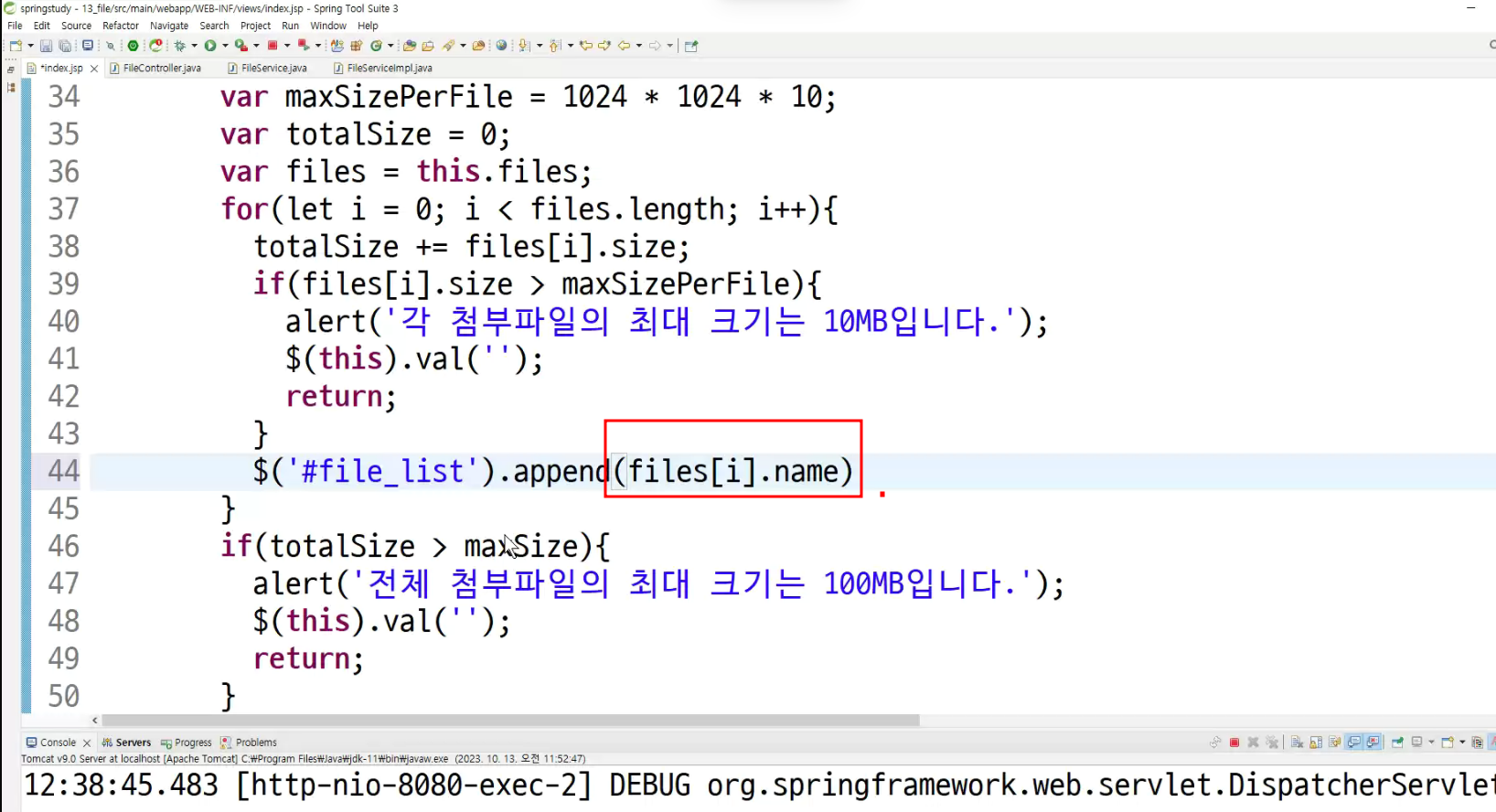Click the Pin Editor icon in the toolbar
This screenshot has width=1496, height=812.
(x=691, y=46)
